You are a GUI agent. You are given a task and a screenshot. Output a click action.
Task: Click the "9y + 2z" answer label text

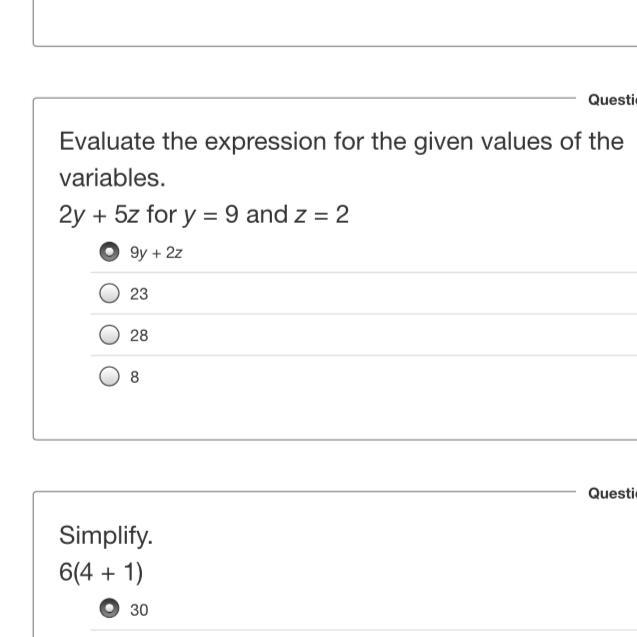156,253
